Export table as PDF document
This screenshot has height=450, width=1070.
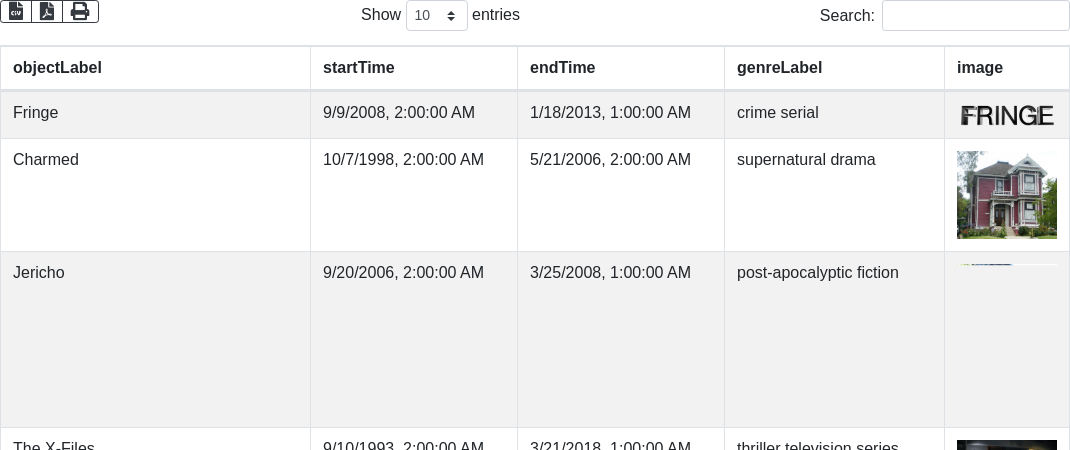tap(47, 11)
